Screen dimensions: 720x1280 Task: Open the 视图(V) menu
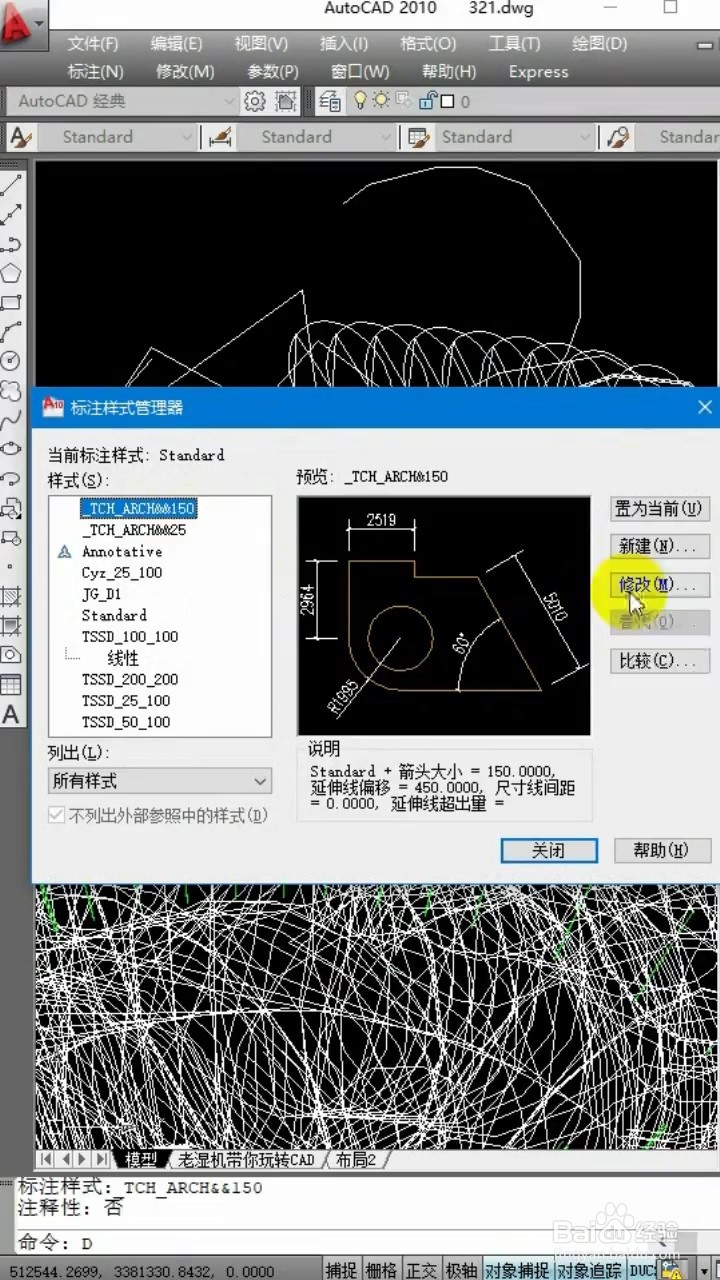point(261,44)
